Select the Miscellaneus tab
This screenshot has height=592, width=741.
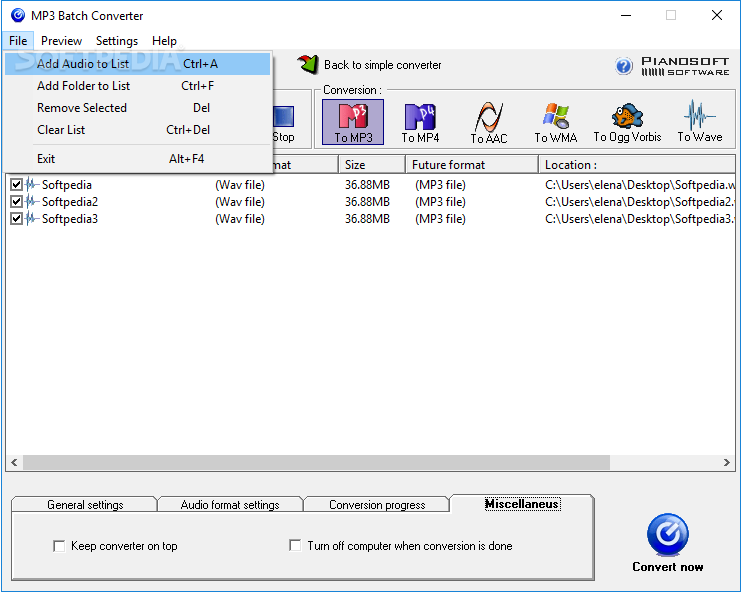pyautogui.click(x=522, y=504)
